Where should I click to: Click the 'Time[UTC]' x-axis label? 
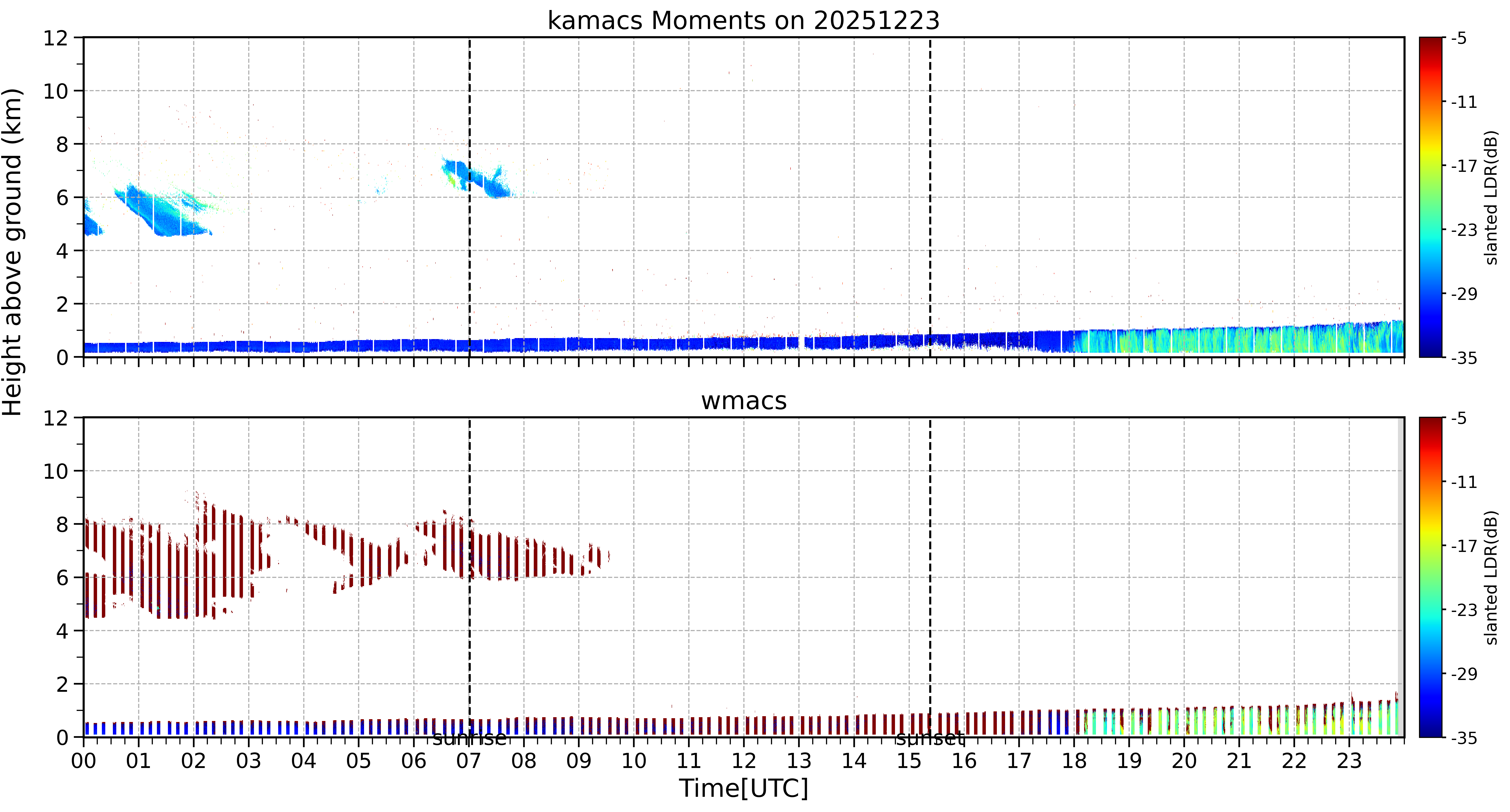743,788
